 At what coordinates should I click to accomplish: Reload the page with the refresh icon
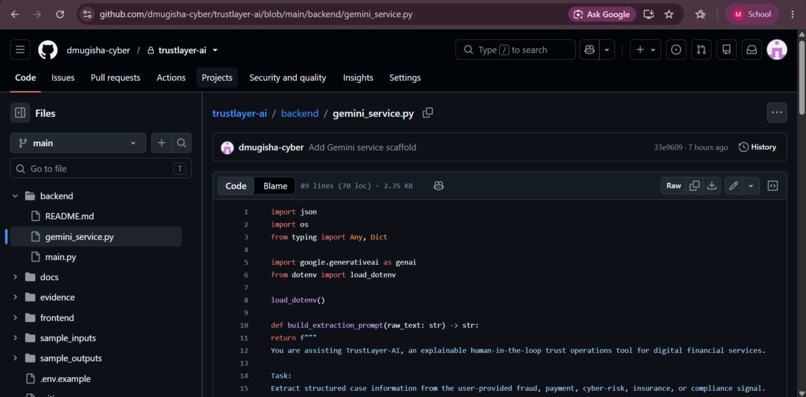tap(60, 14)
